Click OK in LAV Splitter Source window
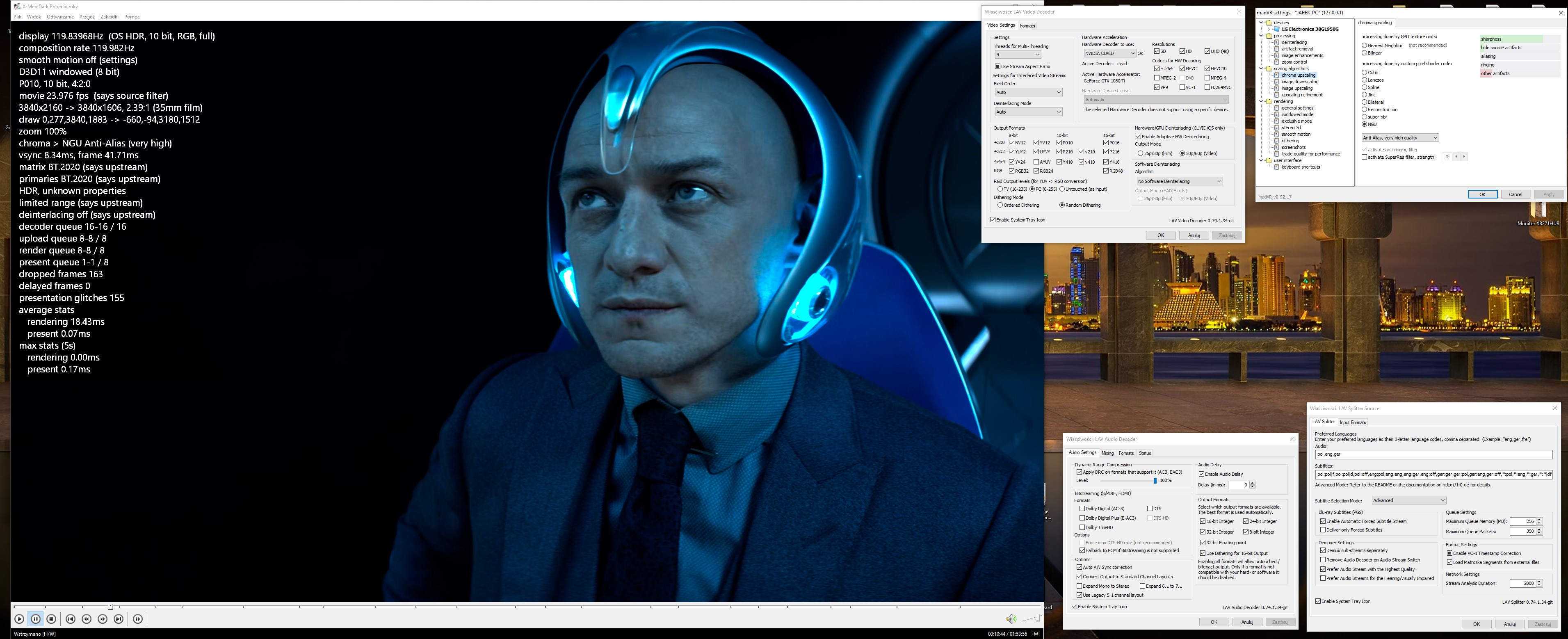 [x=1476, y=624]
